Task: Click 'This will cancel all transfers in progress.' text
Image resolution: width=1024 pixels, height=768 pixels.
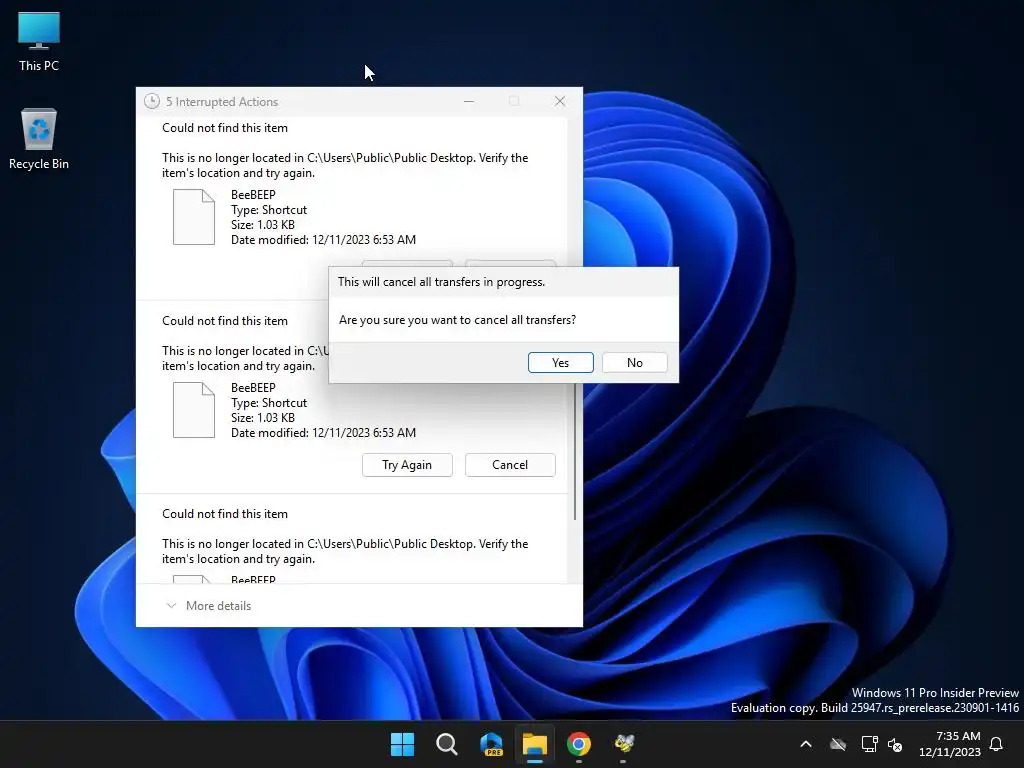Action: pyautogui.click(x=441, y=282)
